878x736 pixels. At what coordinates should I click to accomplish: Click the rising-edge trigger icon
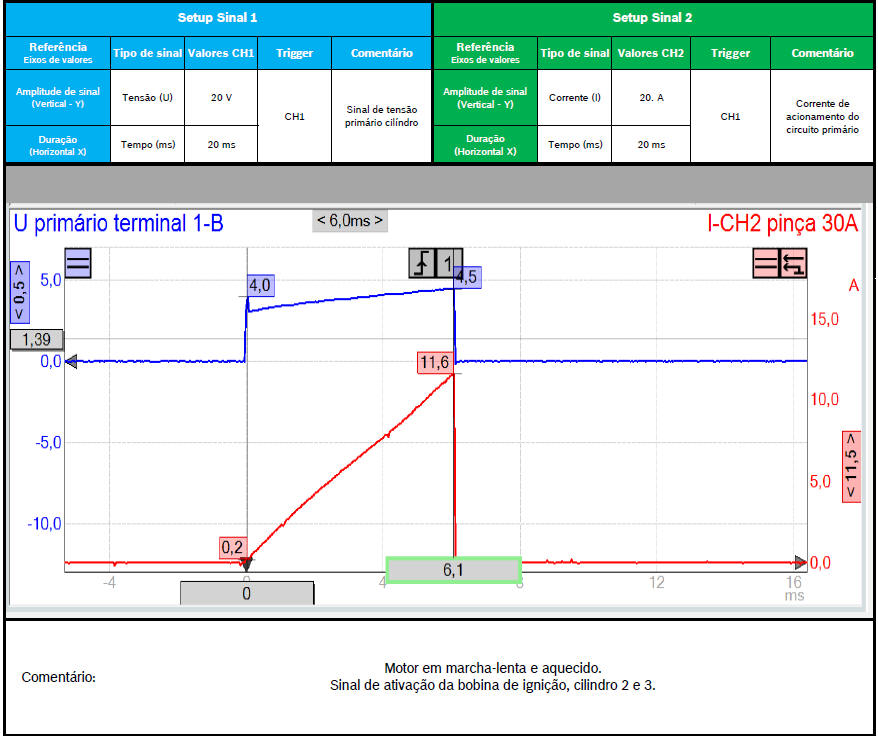[x=423, y=263]
